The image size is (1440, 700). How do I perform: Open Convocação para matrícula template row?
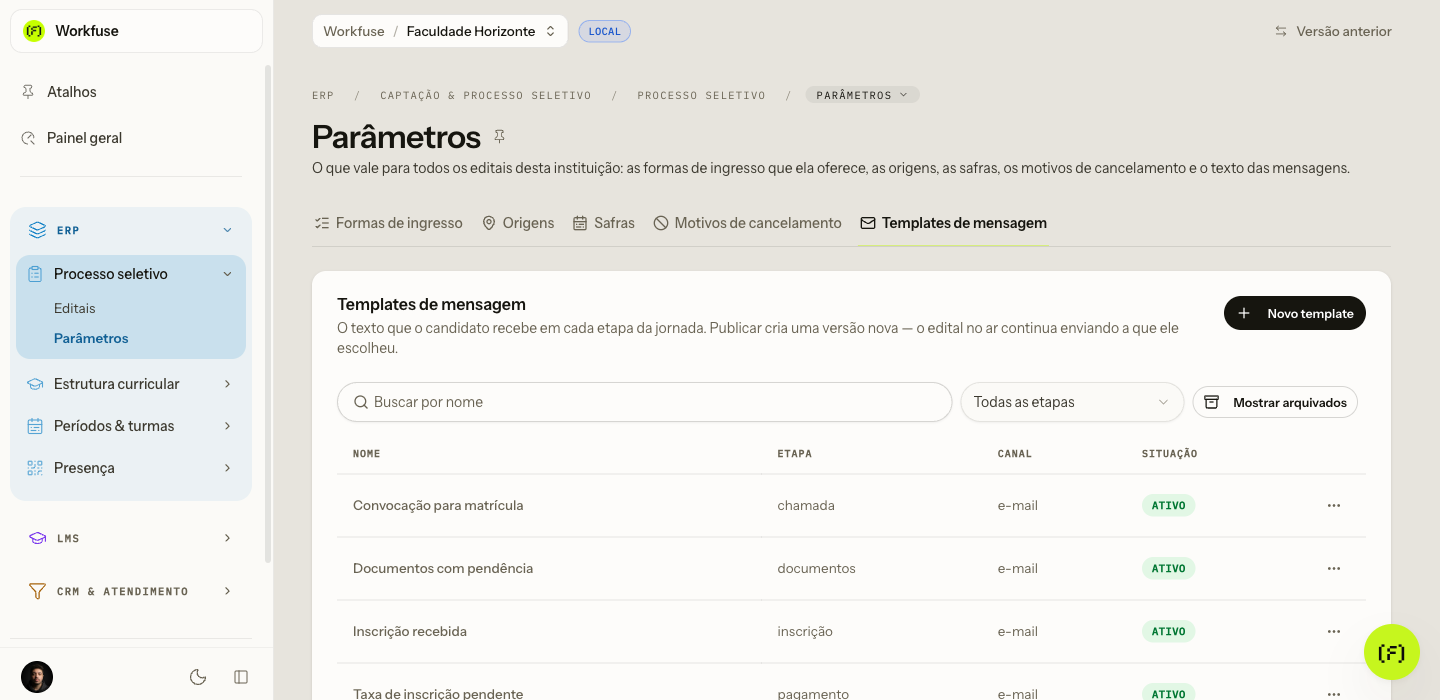(x=851, y=506)
